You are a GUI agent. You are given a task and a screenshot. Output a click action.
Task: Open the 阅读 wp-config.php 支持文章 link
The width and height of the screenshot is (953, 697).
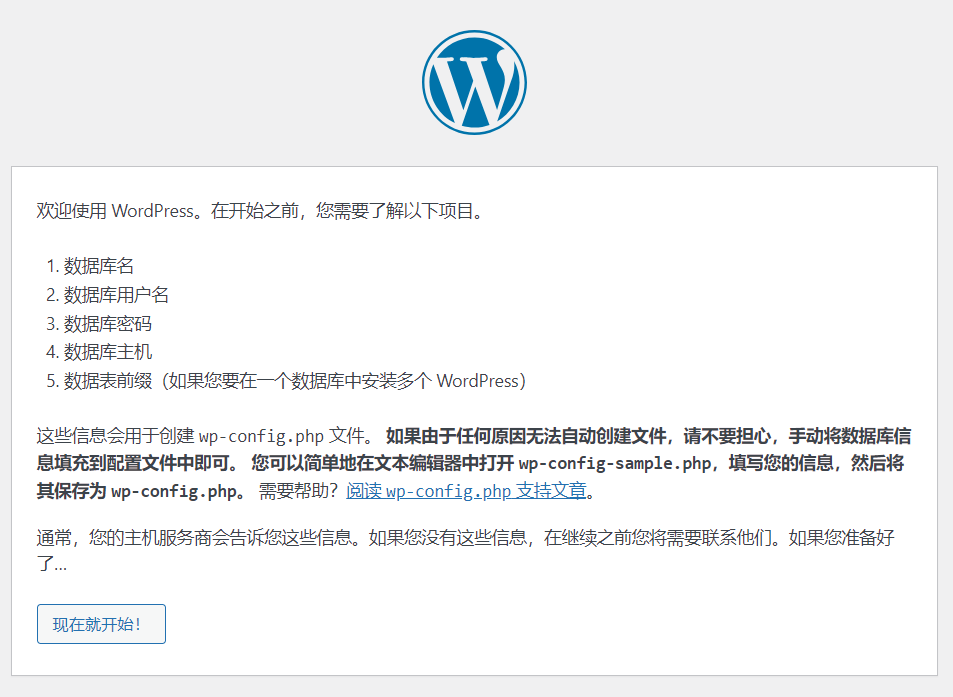coord(466,490)
